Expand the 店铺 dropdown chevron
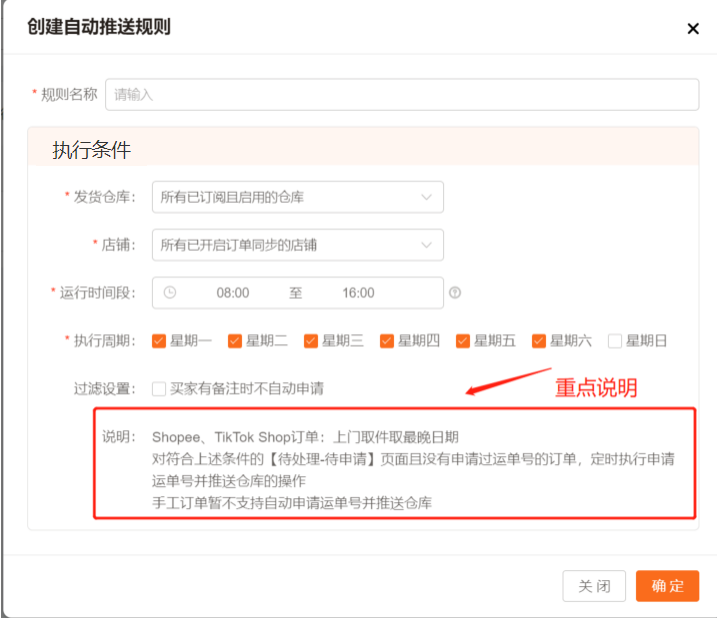 pyautogui.click(x=426, y=245)
